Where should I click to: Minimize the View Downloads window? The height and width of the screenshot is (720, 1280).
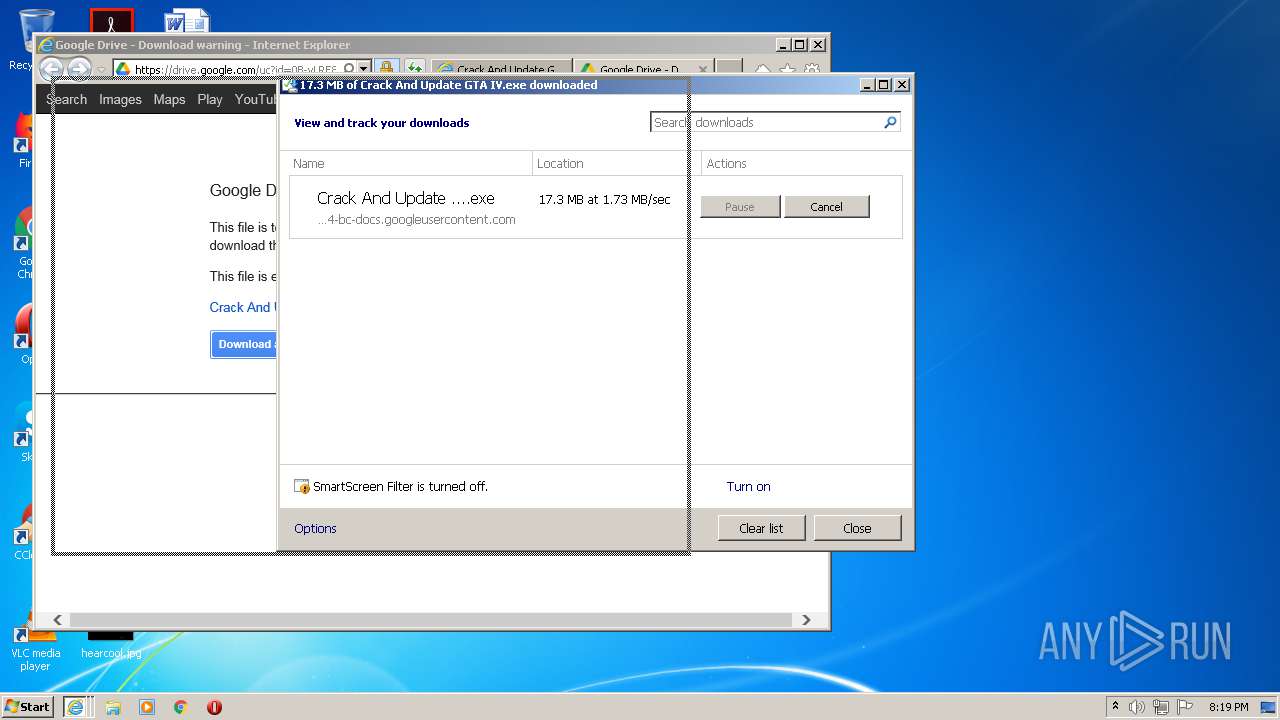click(x=867, y=85)
